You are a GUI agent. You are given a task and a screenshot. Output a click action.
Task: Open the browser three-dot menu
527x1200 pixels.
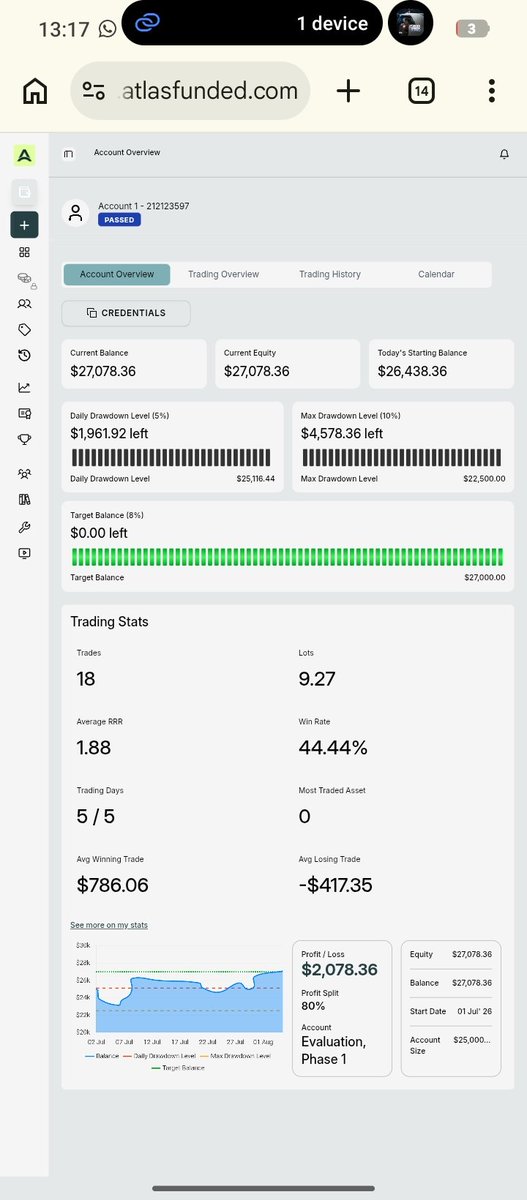click(492, 92)
